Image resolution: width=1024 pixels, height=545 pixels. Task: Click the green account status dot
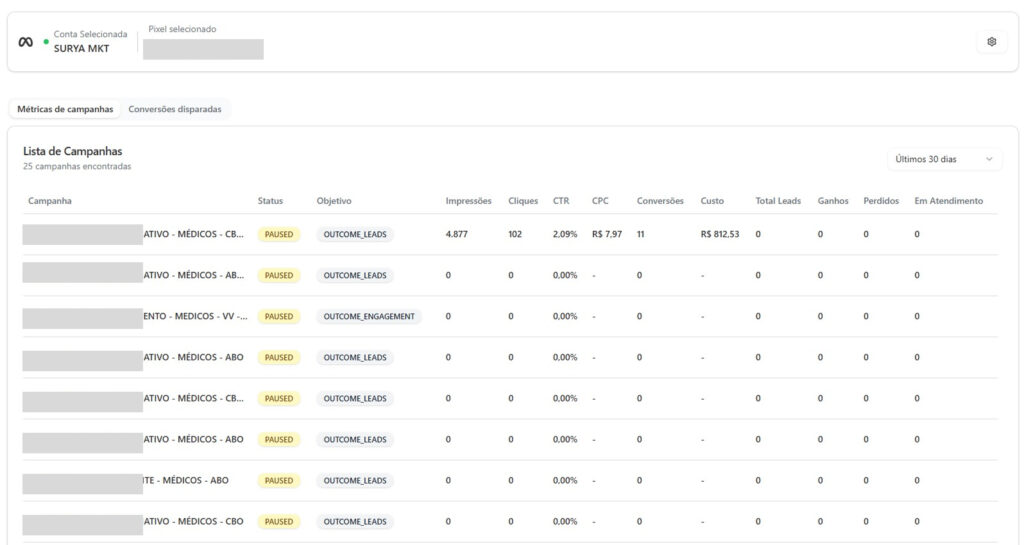coord(46,42)
